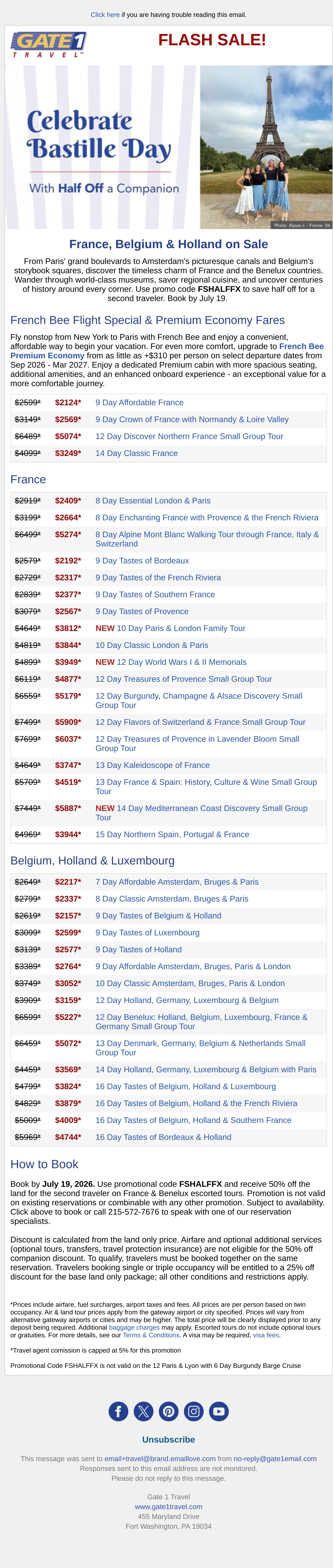Open 14 Day Classic France tour
The image size is (333, 1568).
pyautogui.click(x=136, y=453)
